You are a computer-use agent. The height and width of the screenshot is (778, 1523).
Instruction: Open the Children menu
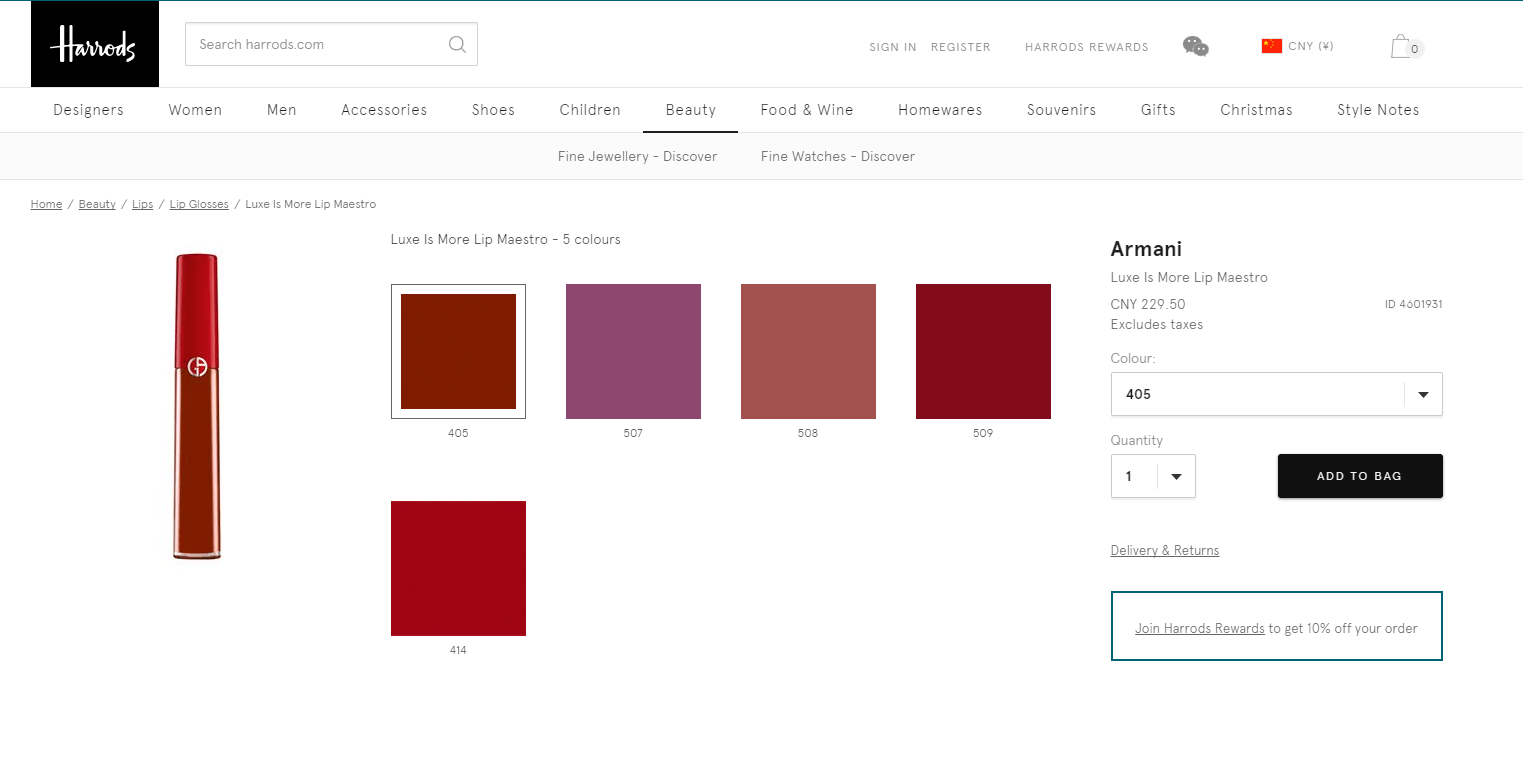[x=590, y=110]
